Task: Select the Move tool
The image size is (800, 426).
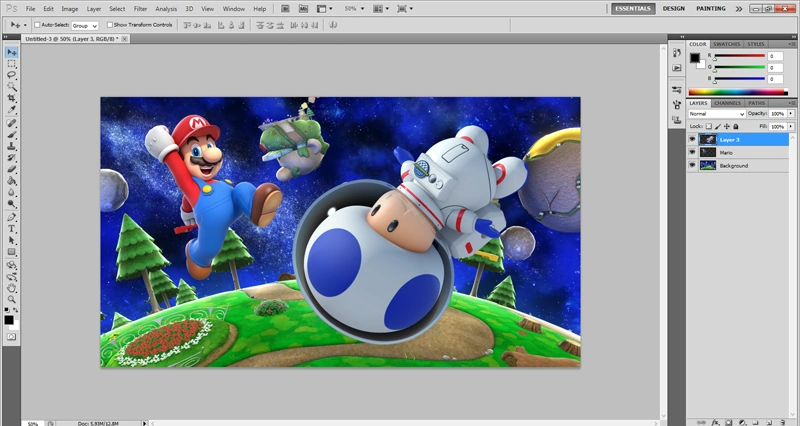Action: (12, 52)
